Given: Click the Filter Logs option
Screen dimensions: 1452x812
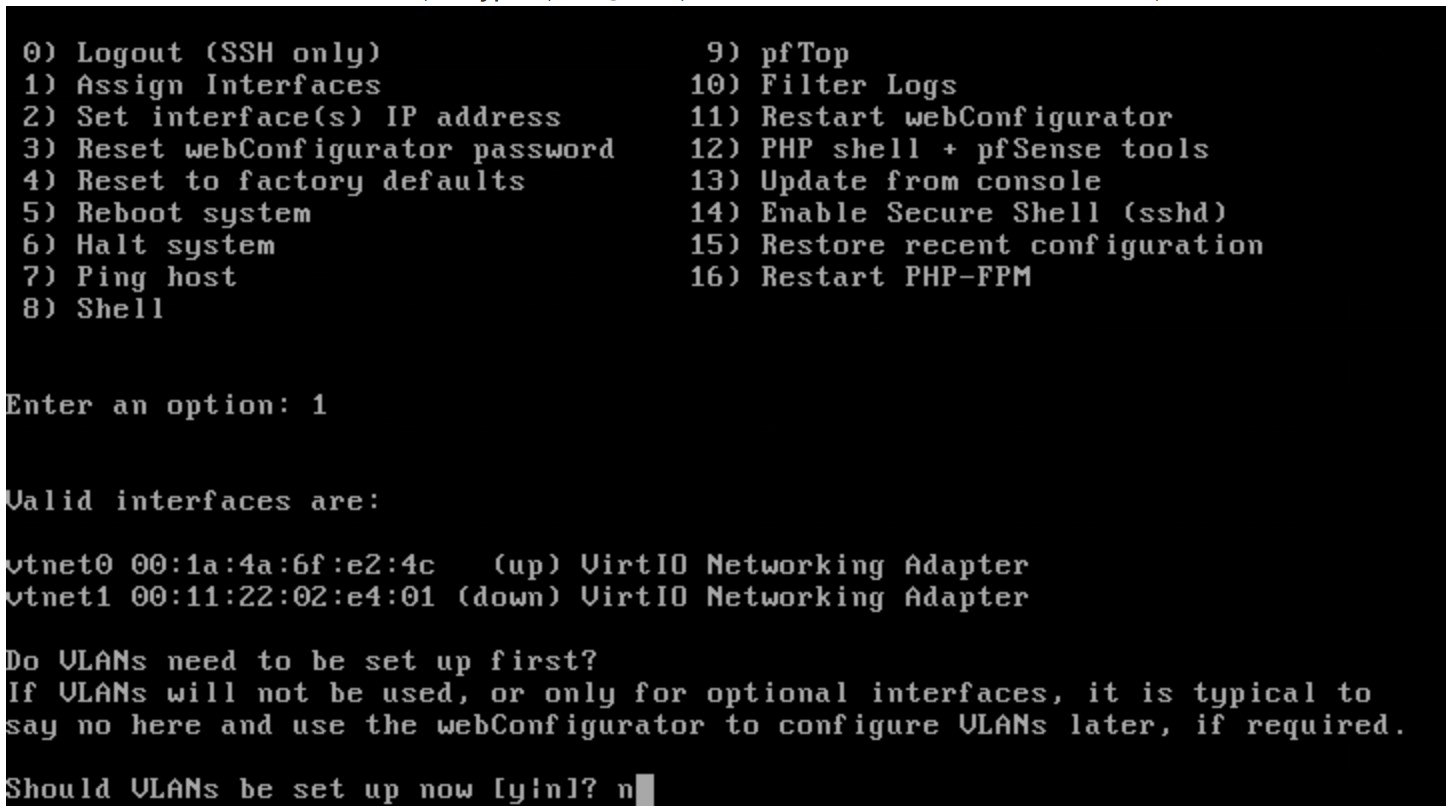Looking at the screenshot, I should tap(823, 85).
